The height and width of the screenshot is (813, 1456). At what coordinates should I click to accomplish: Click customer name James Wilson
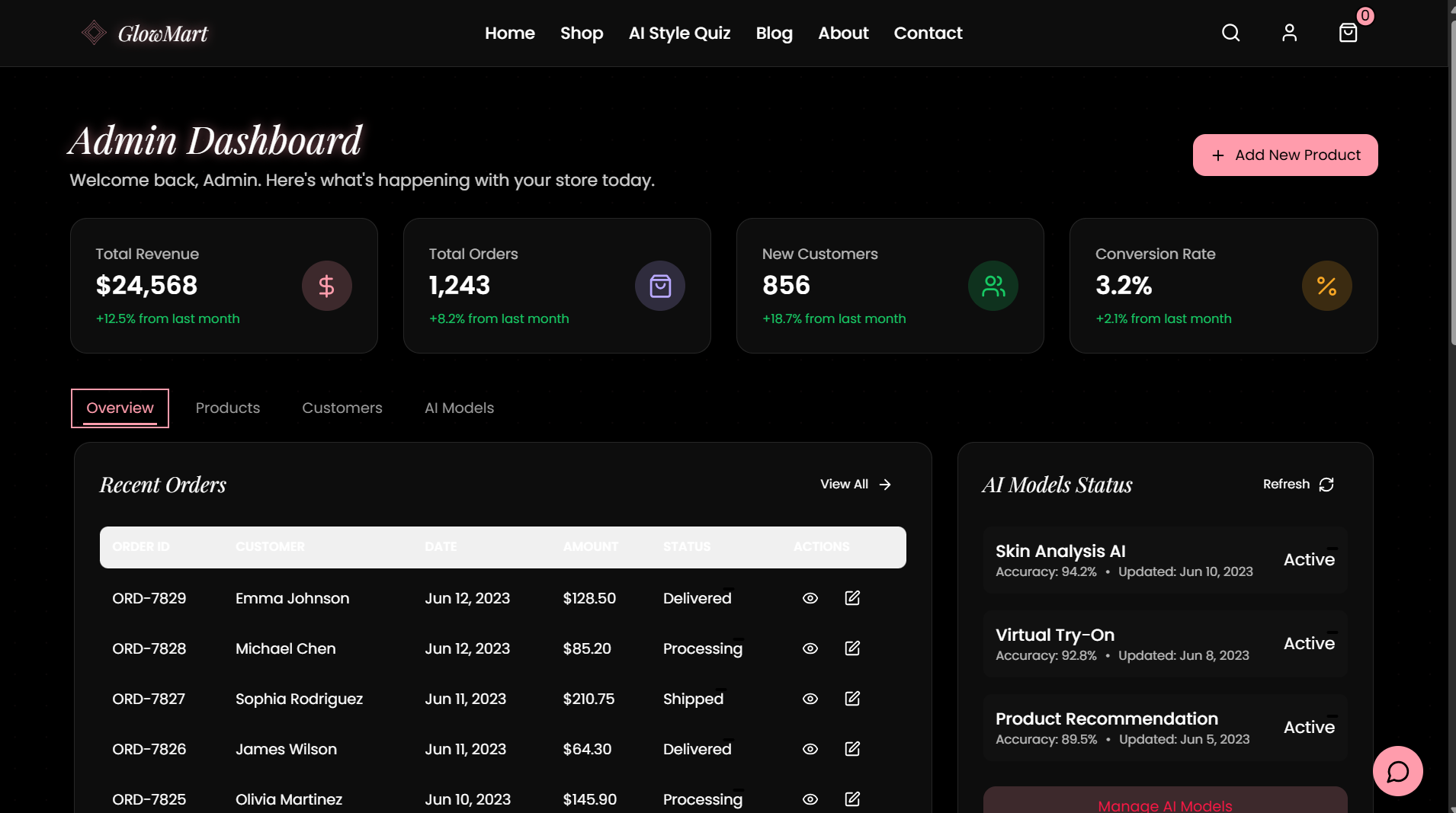pos(286,749)
